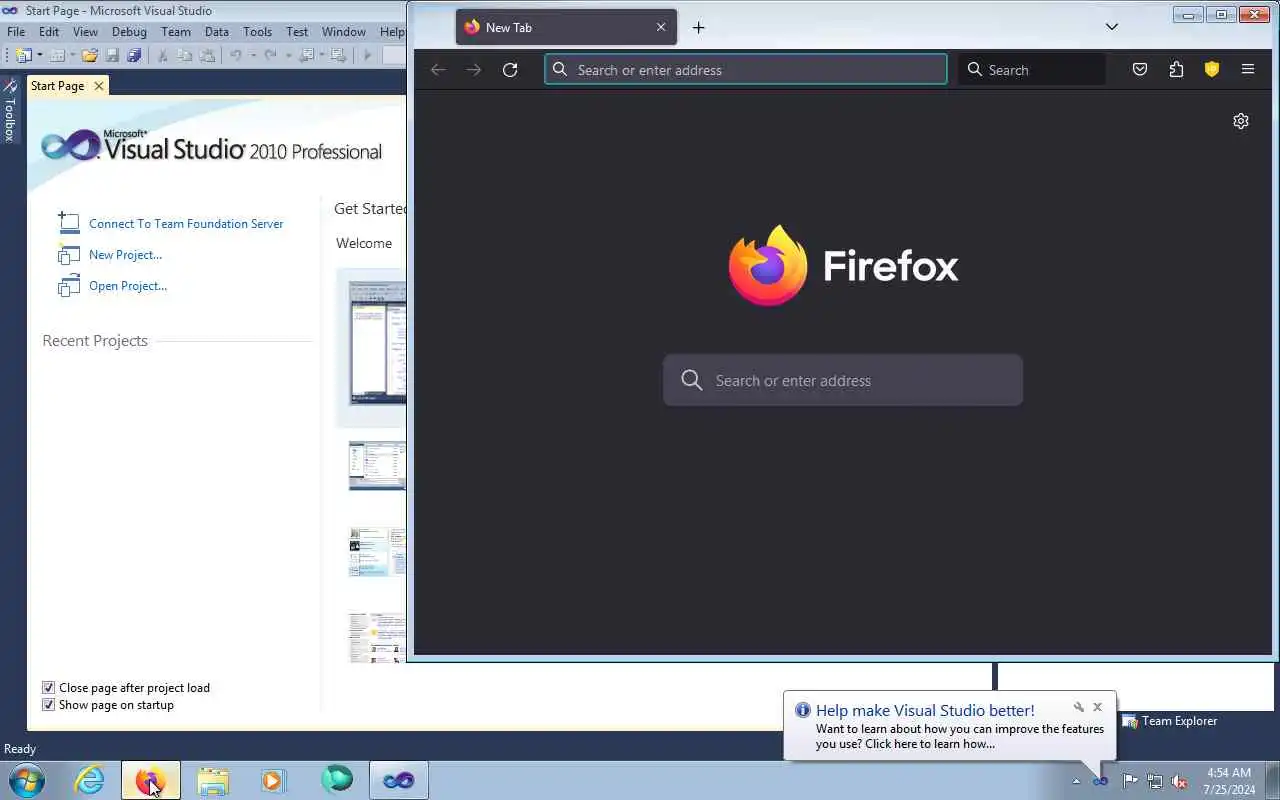Click the Internet Explorer taskbar icon
1280x800 pixels.
[x=90, y=780]
